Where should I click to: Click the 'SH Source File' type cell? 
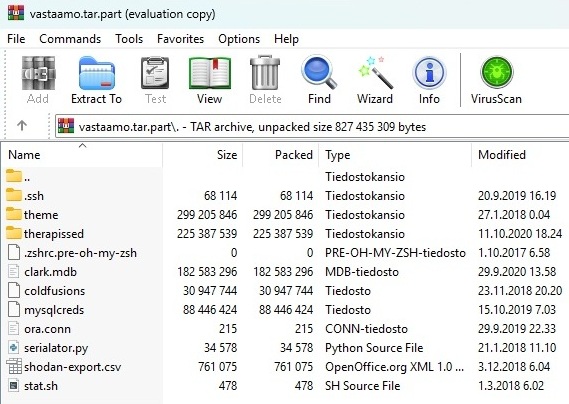[x=363, y=386]
